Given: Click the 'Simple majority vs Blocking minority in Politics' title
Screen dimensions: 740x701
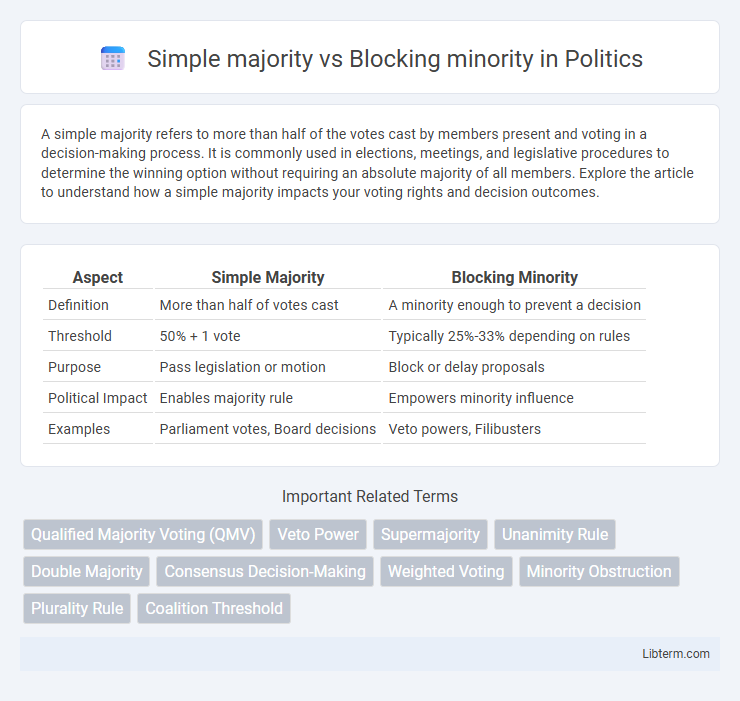Looking at the screenshot, I should point(395,59).
